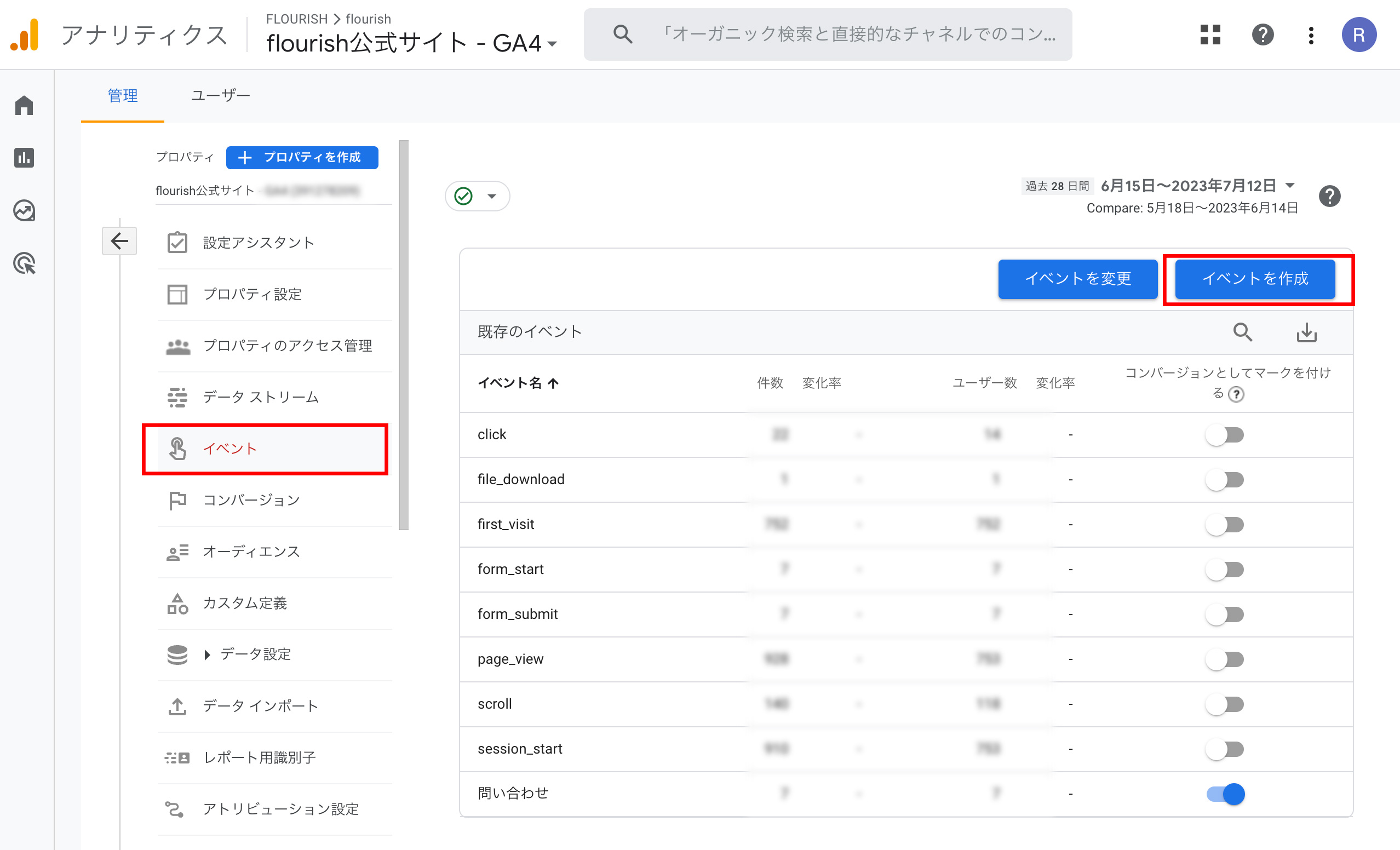The image size is (1400, 850).
Task: Toggle conversion for file_download event
Action: point(1225,480)
